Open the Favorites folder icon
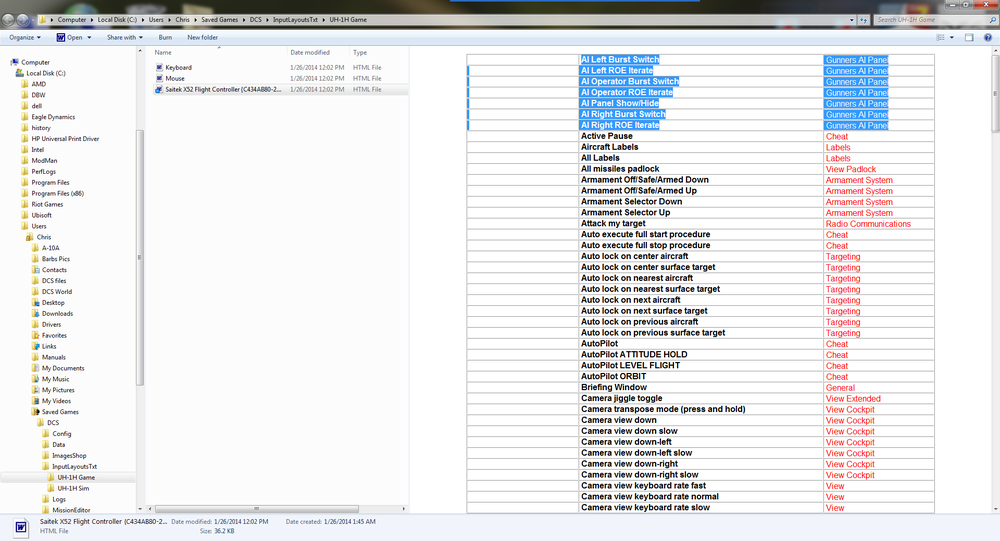This screenshot has width=1000, height=541. [x=36, y=335]
